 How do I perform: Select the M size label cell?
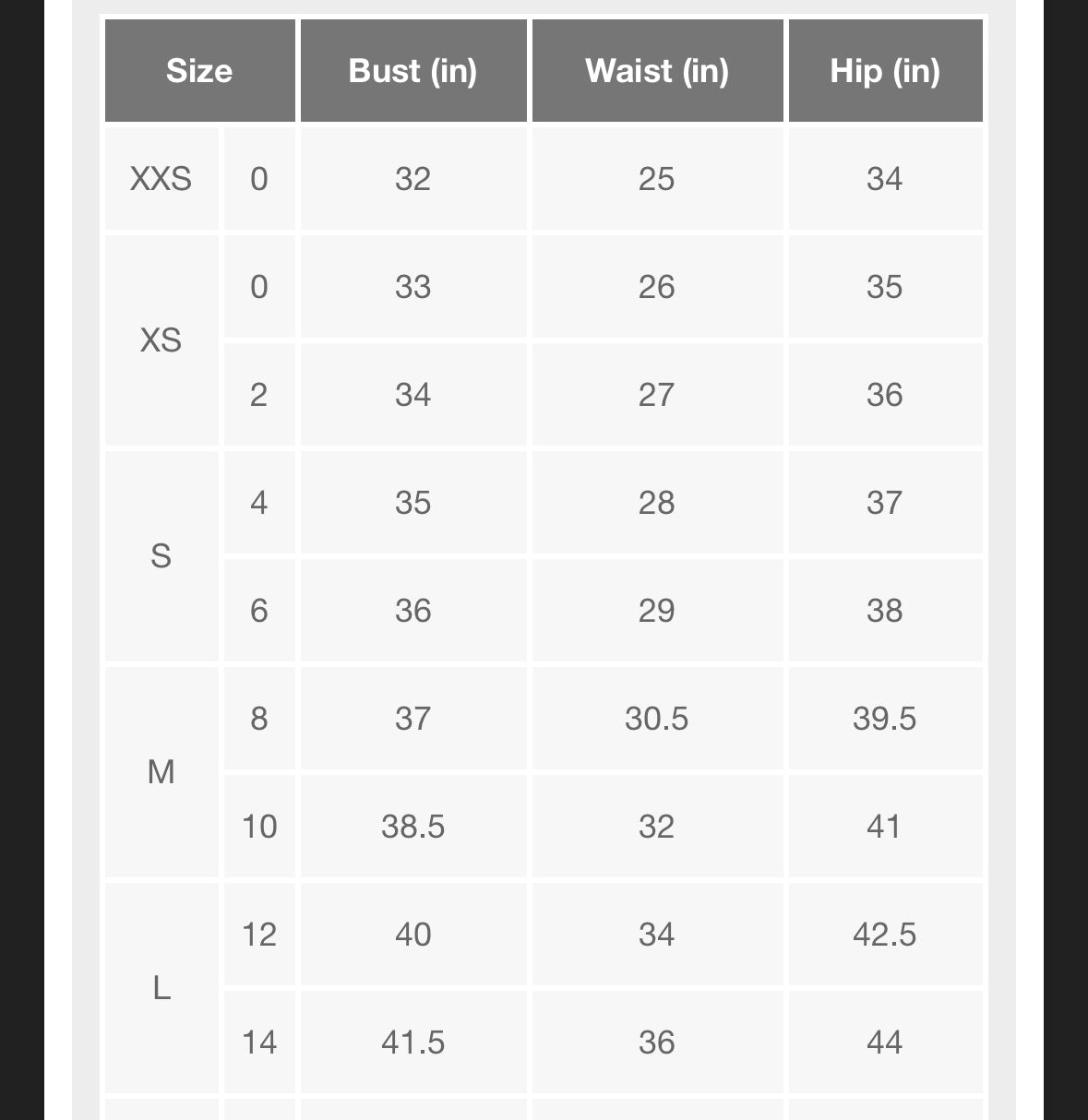[161, 772]
